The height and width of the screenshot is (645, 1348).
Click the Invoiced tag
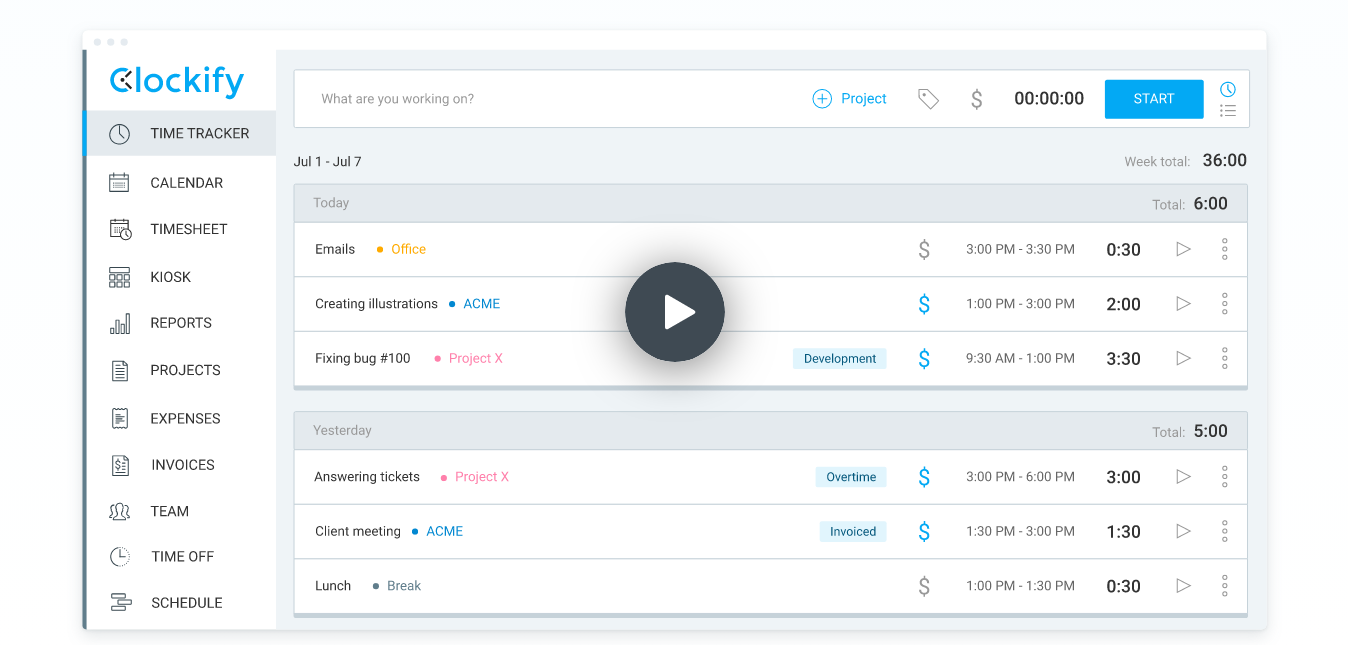(853, 532)
